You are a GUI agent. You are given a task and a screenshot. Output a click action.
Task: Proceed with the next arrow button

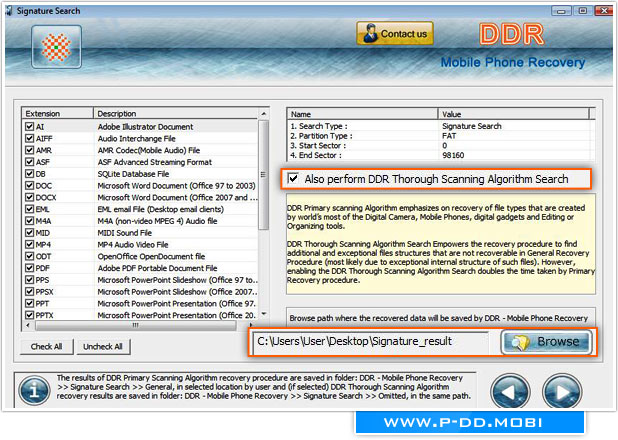562,392
